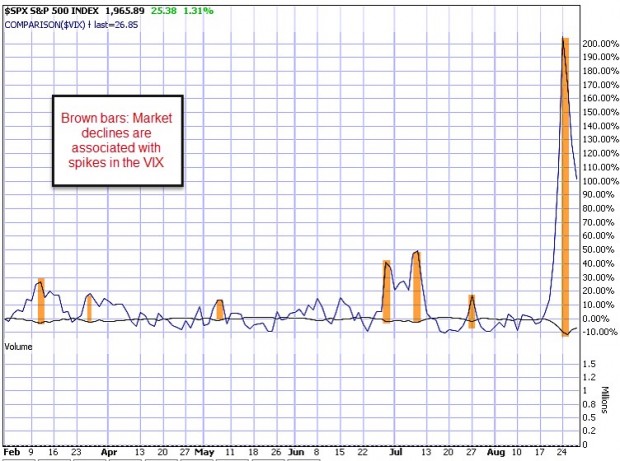Select the 1,965.89 index price value
The width and height of the screenshot is (620, 461).
tap(125, 11)
